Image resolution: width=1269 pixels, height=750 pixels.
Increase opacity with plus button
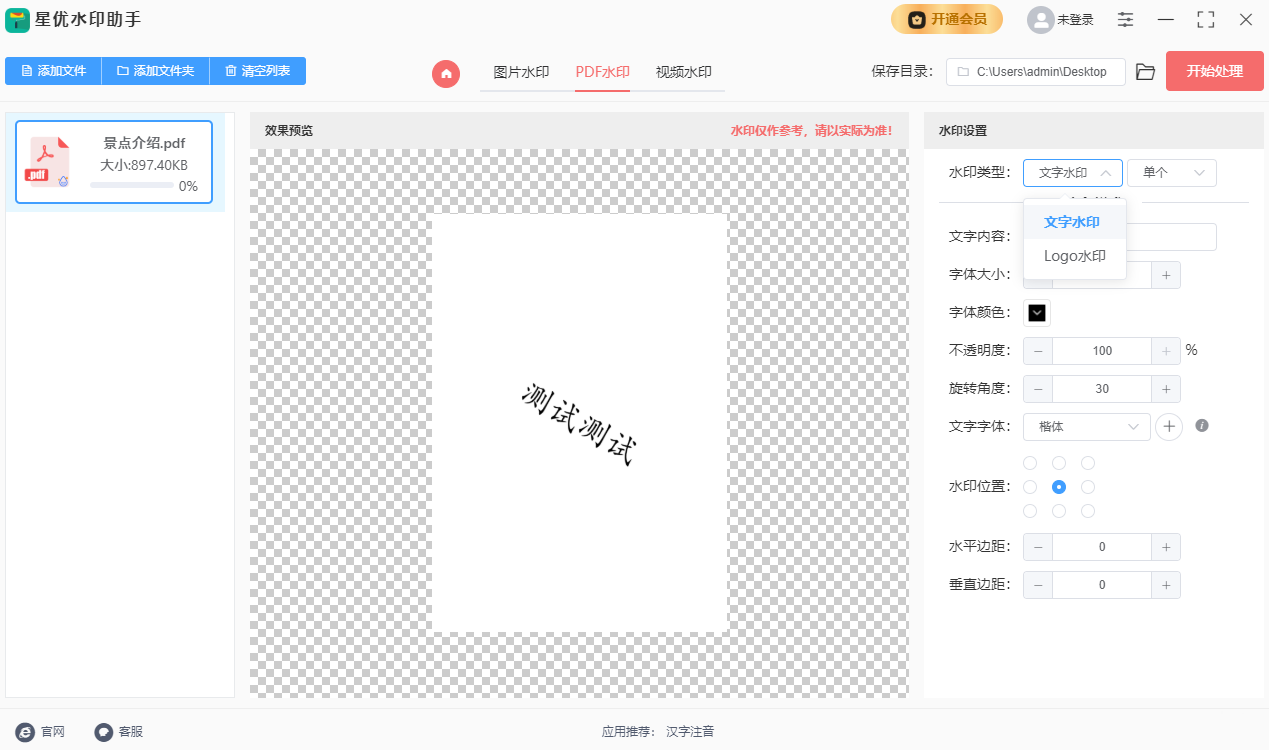click(1166, 351)
